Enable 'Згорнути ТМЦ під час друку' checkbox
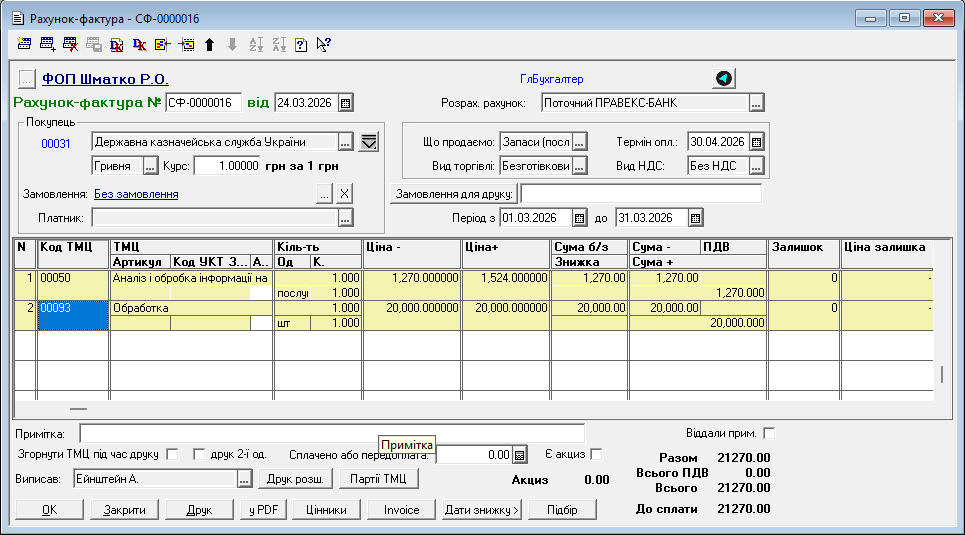 pos(172,454)
